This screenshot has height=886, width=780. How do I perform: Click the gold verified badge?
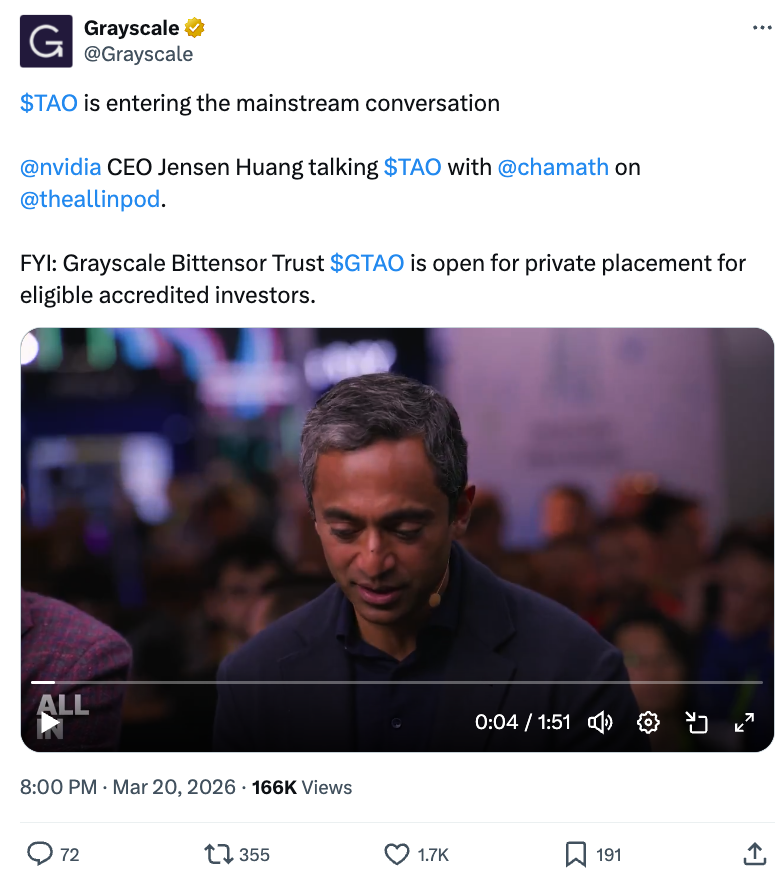(x=194, y=28)
